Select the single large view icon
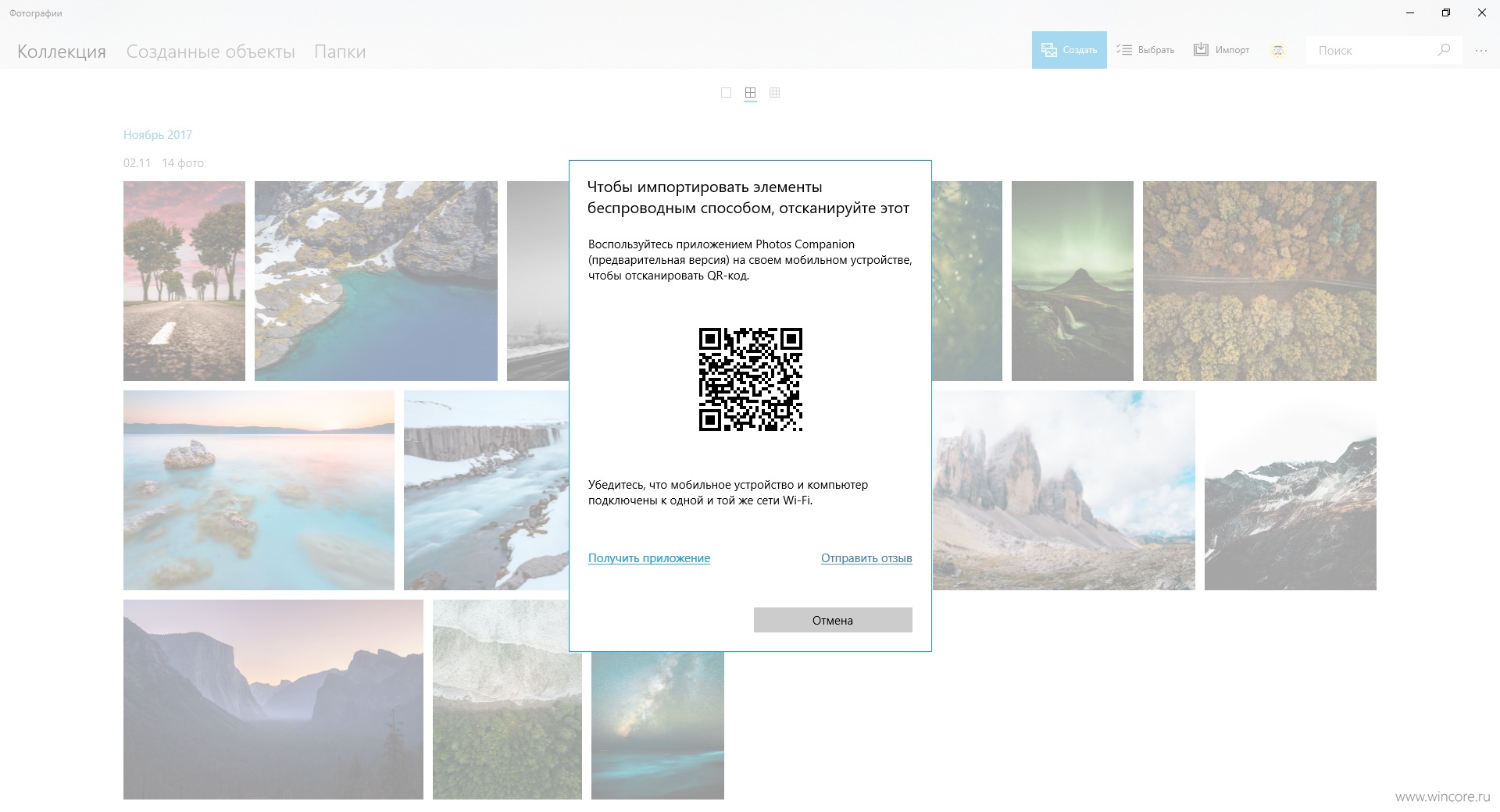The image size is (1500, 812). tap(726, 93)
